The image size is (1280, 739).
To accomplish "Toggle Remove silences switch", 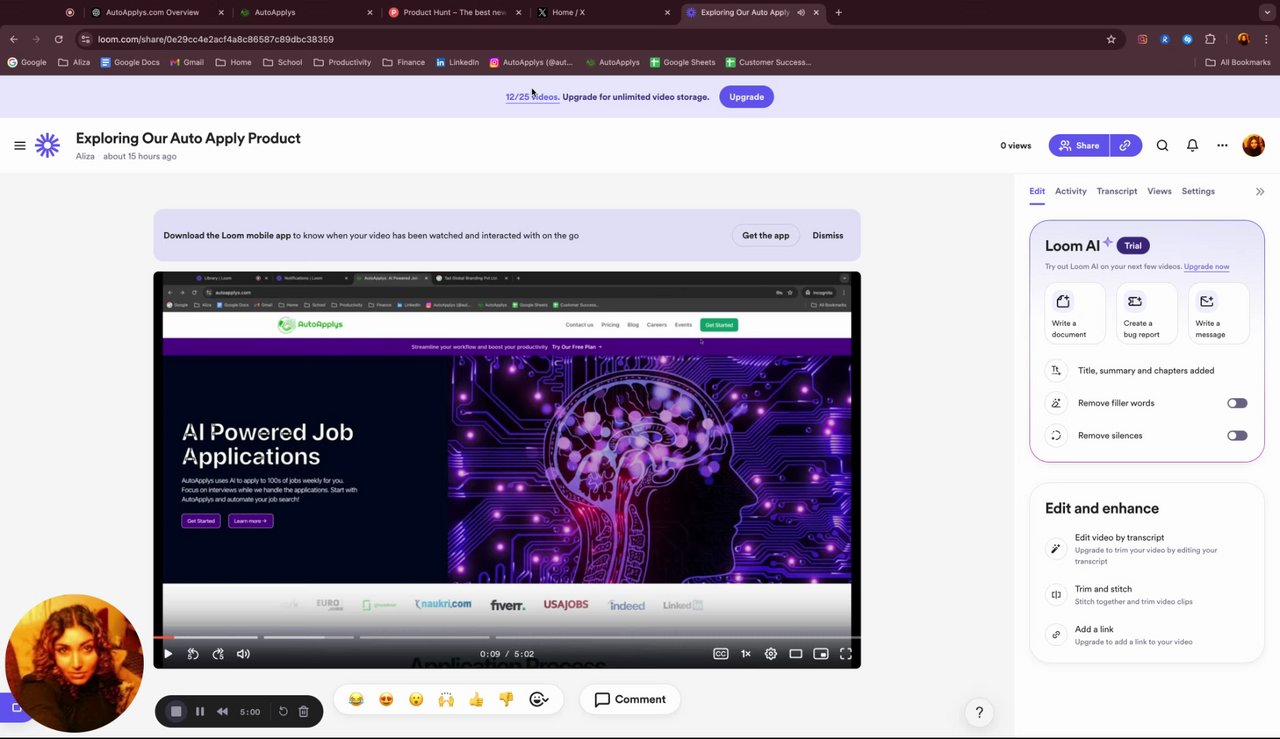I will [1237, 436].
